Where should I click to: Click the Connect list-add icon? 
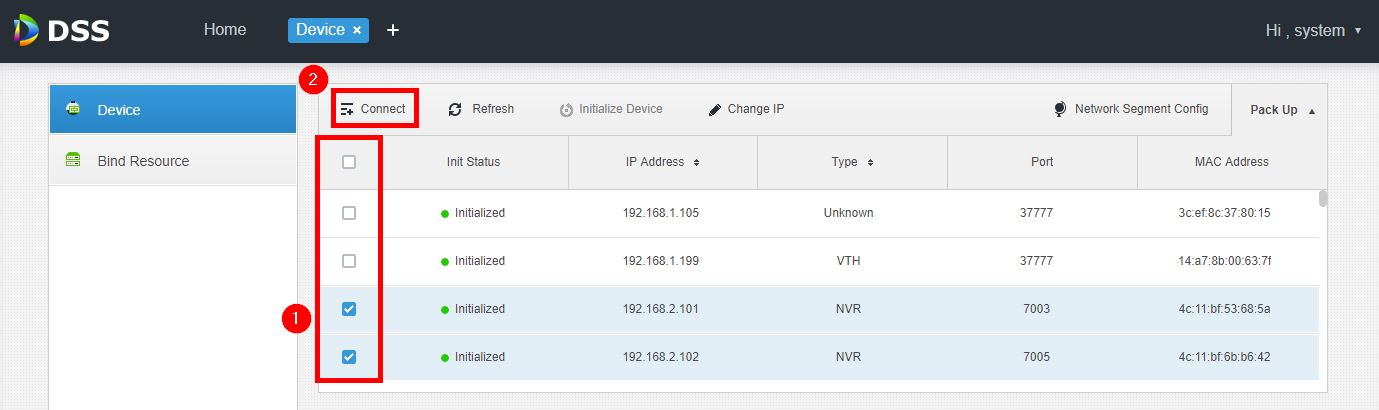[x=346, y=109]
